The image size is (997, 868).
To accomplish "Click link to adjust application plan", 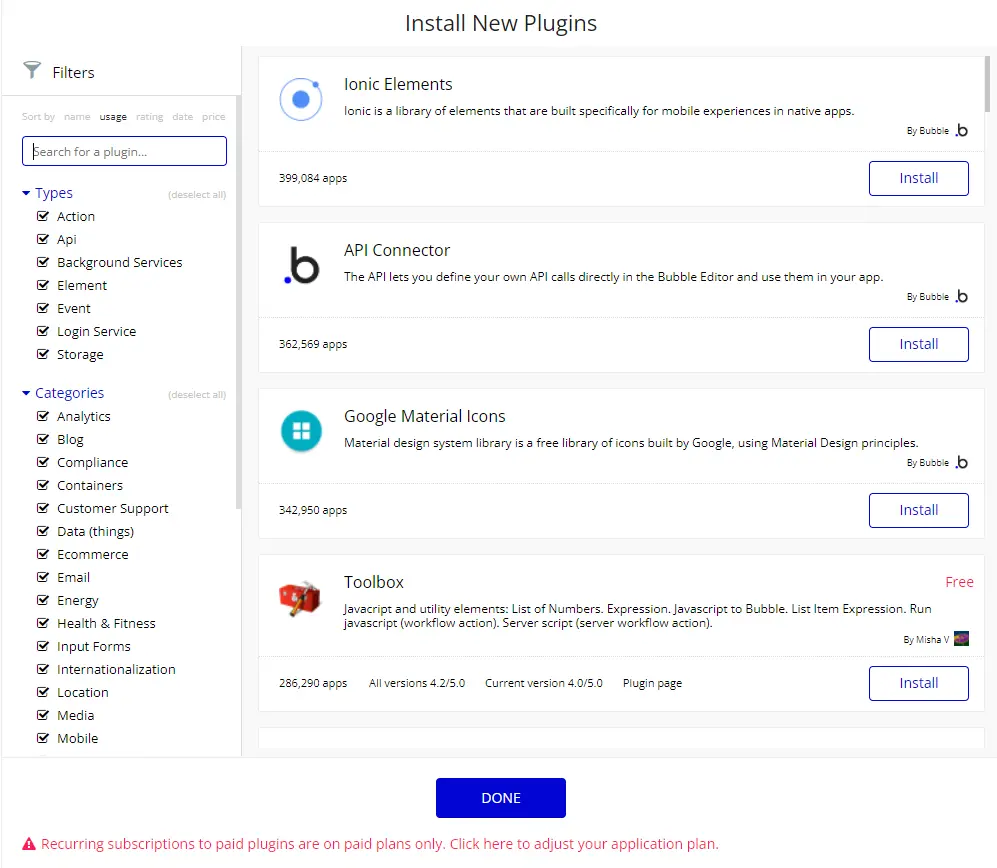I will (x=584, y=844).
